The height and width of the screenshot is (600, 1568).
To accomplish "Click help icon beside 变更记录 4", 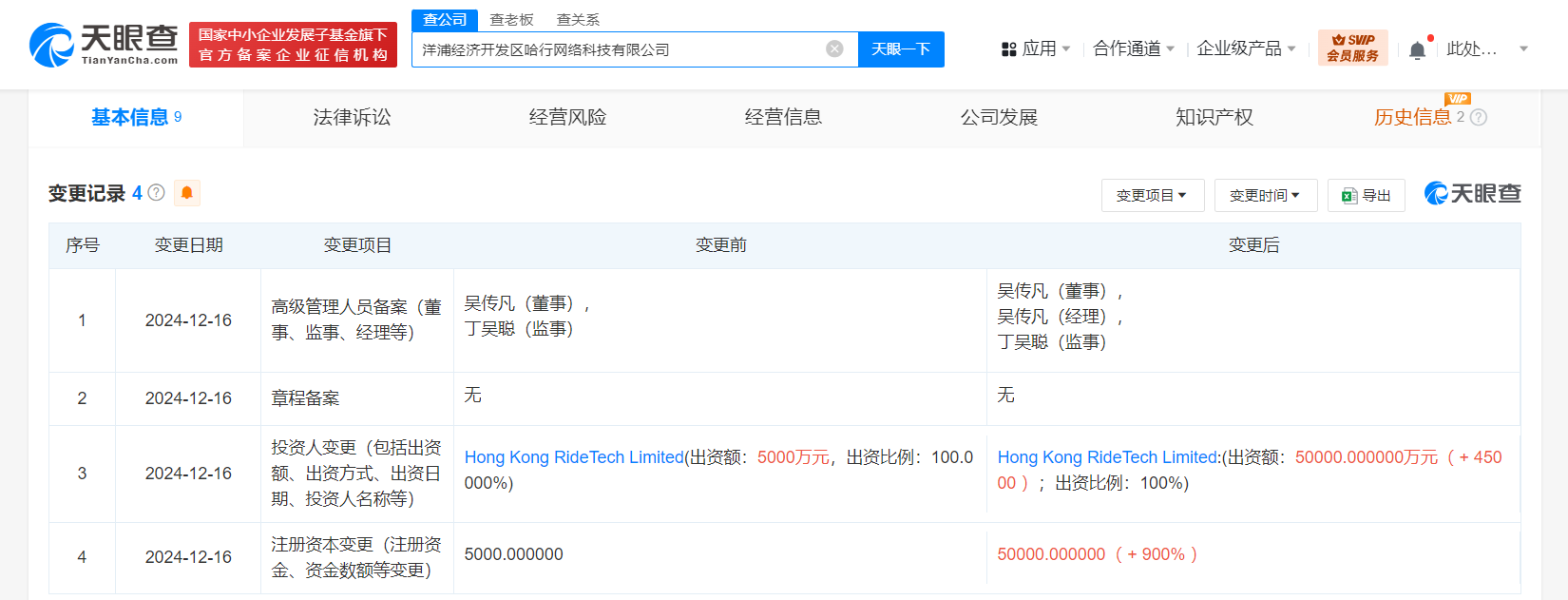I will coord(157,193).
